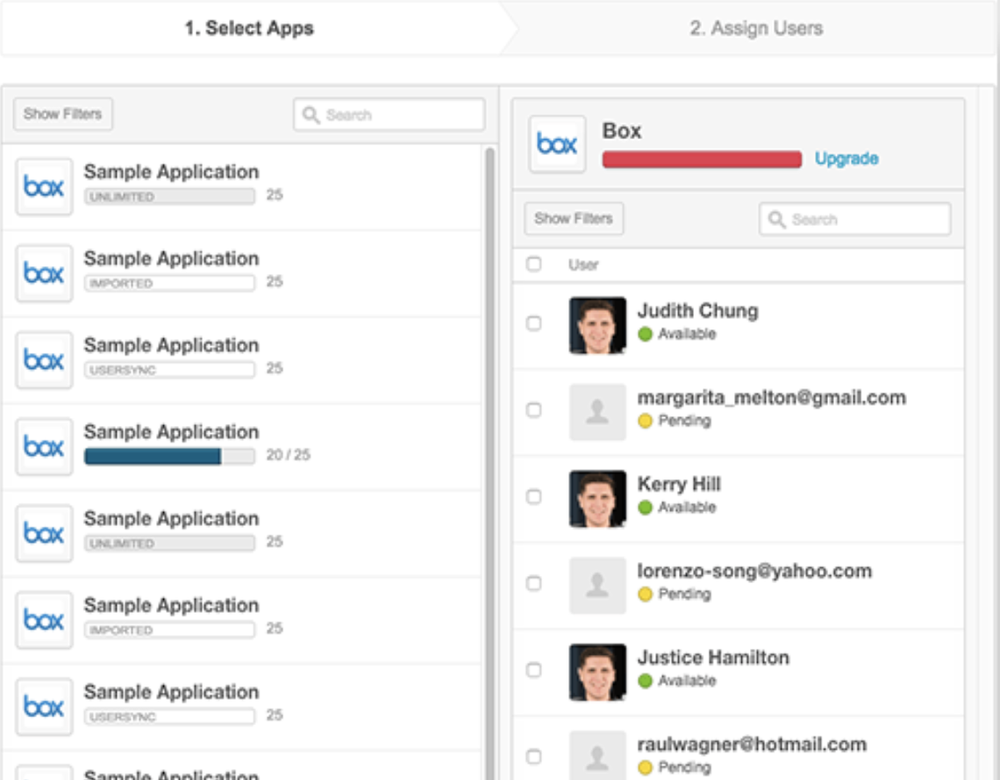Click the name Justice Hamilton
Screen dimensions: 1000x780
pos(713,658)
